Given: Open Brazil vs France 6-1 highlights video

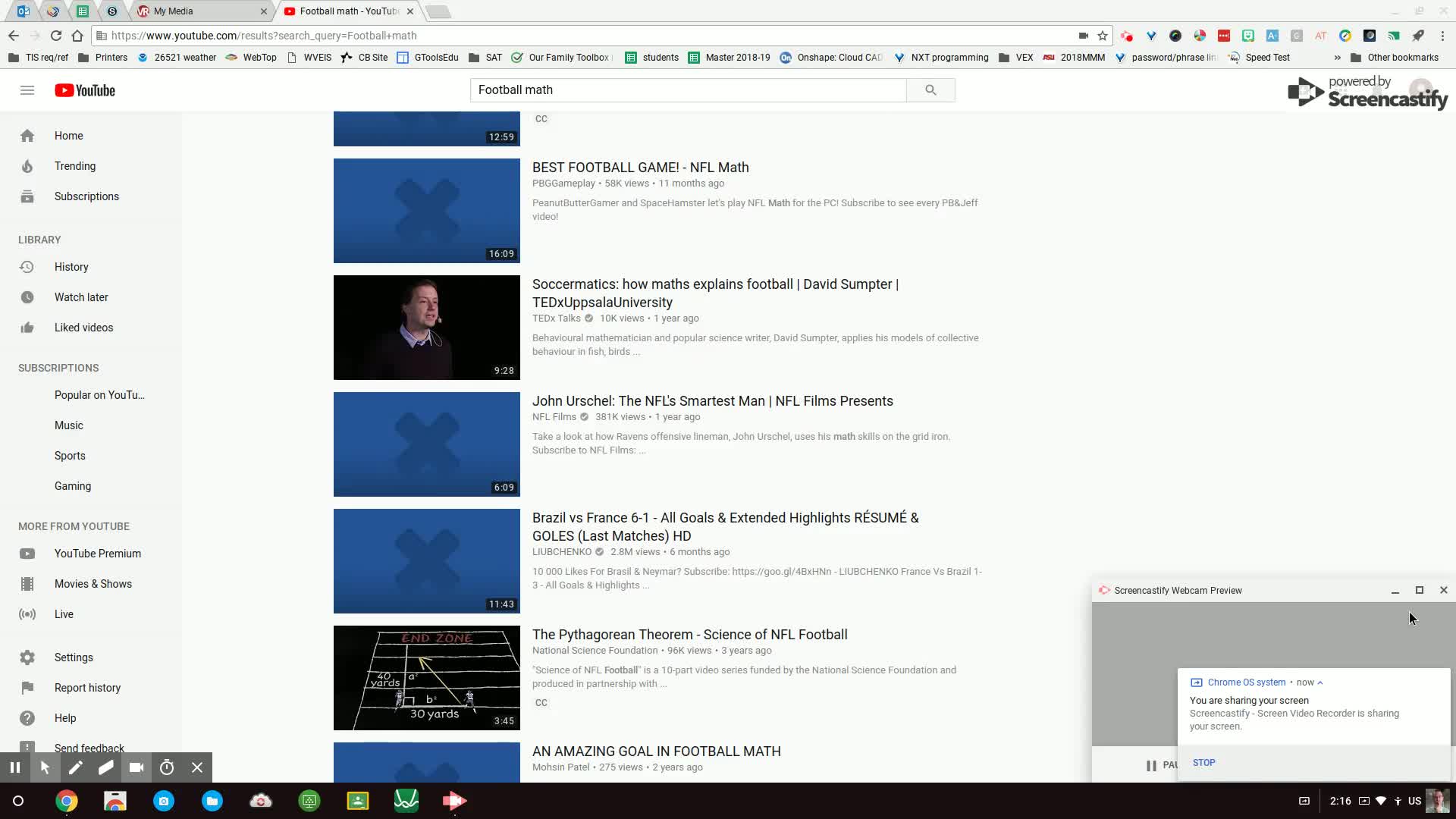Looking at the screenshot, I should click(725, 527).
